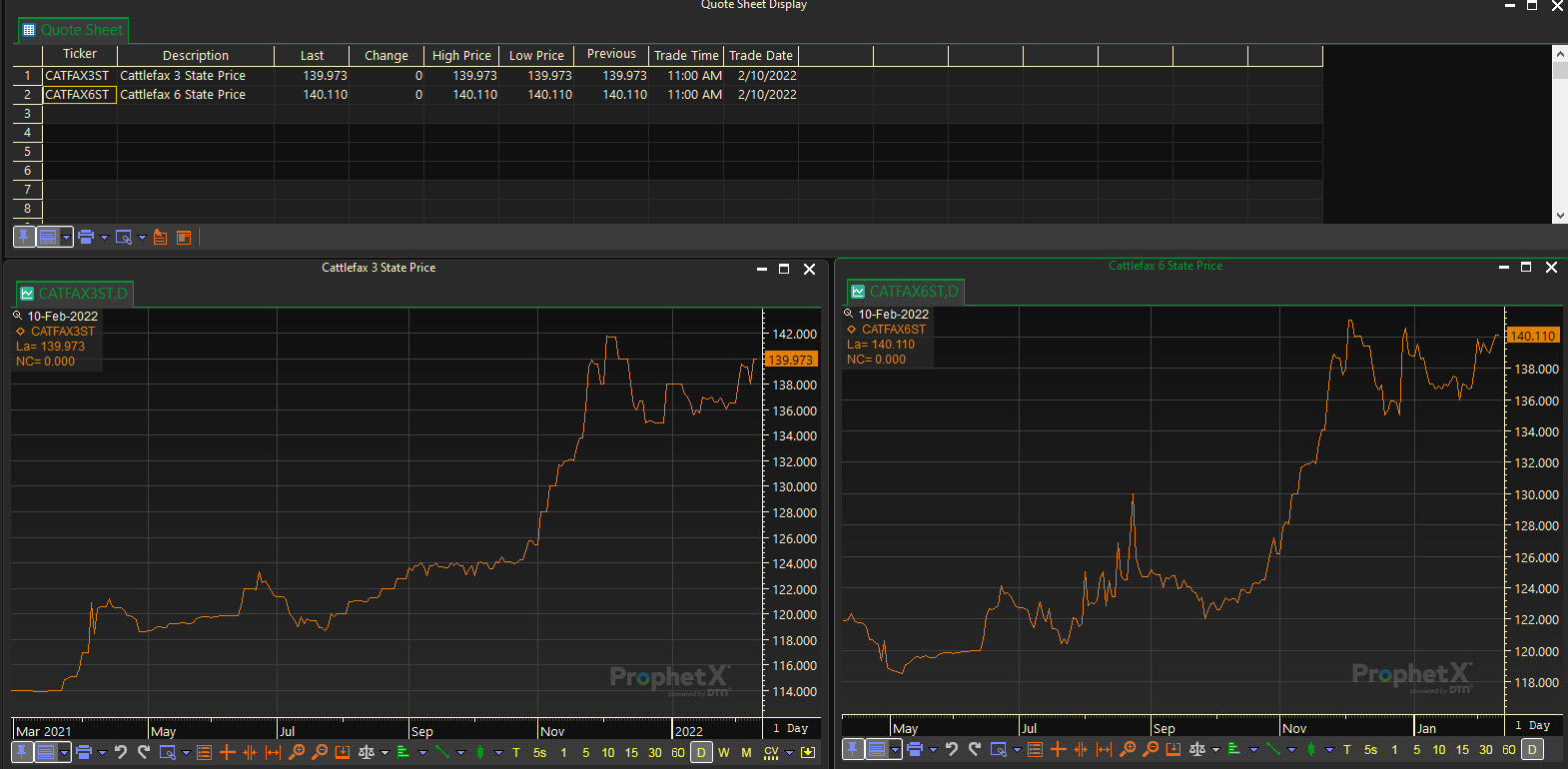
Task: Click the print icon in the Quote Sheet toolbar
Action: (86, 237)
